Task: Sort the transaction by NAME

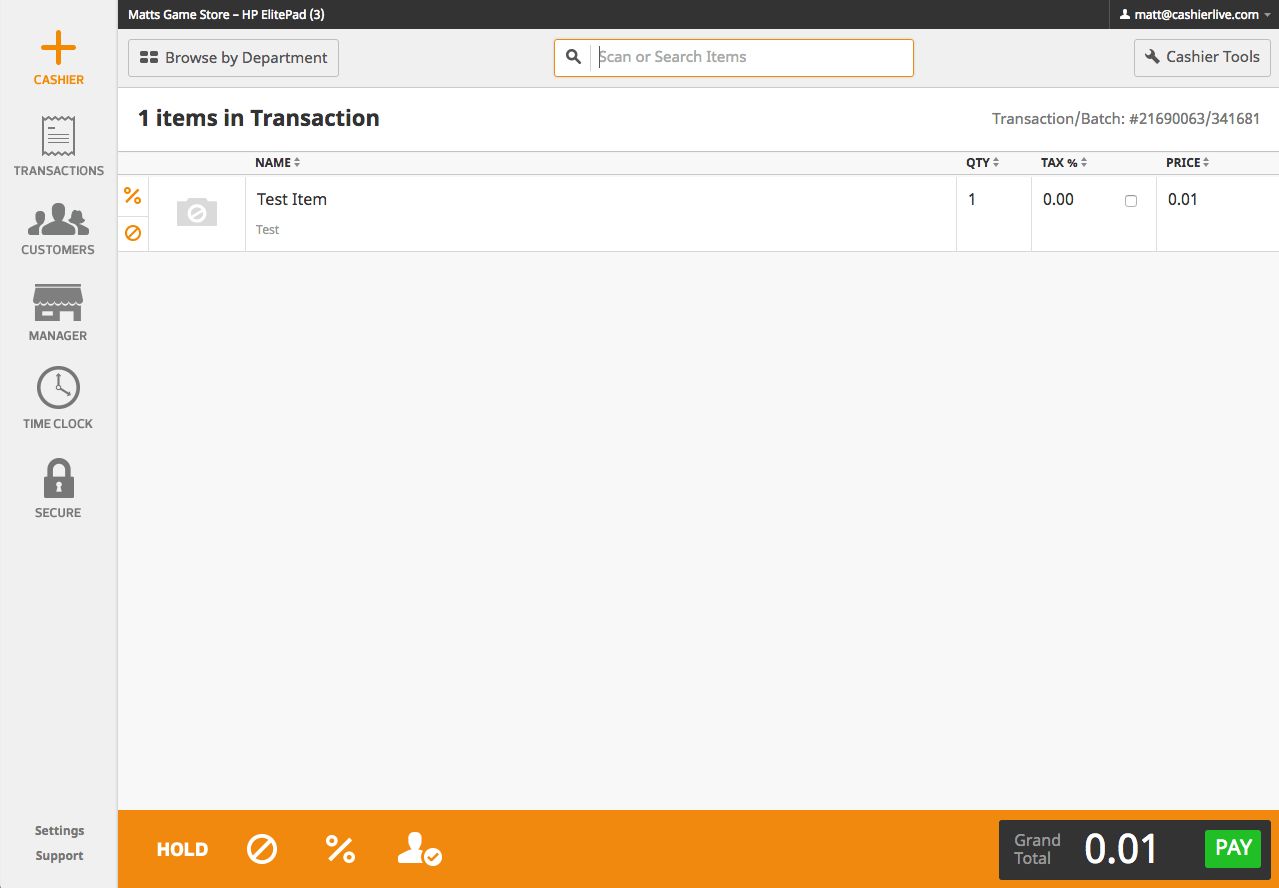Action: [277, 162]
